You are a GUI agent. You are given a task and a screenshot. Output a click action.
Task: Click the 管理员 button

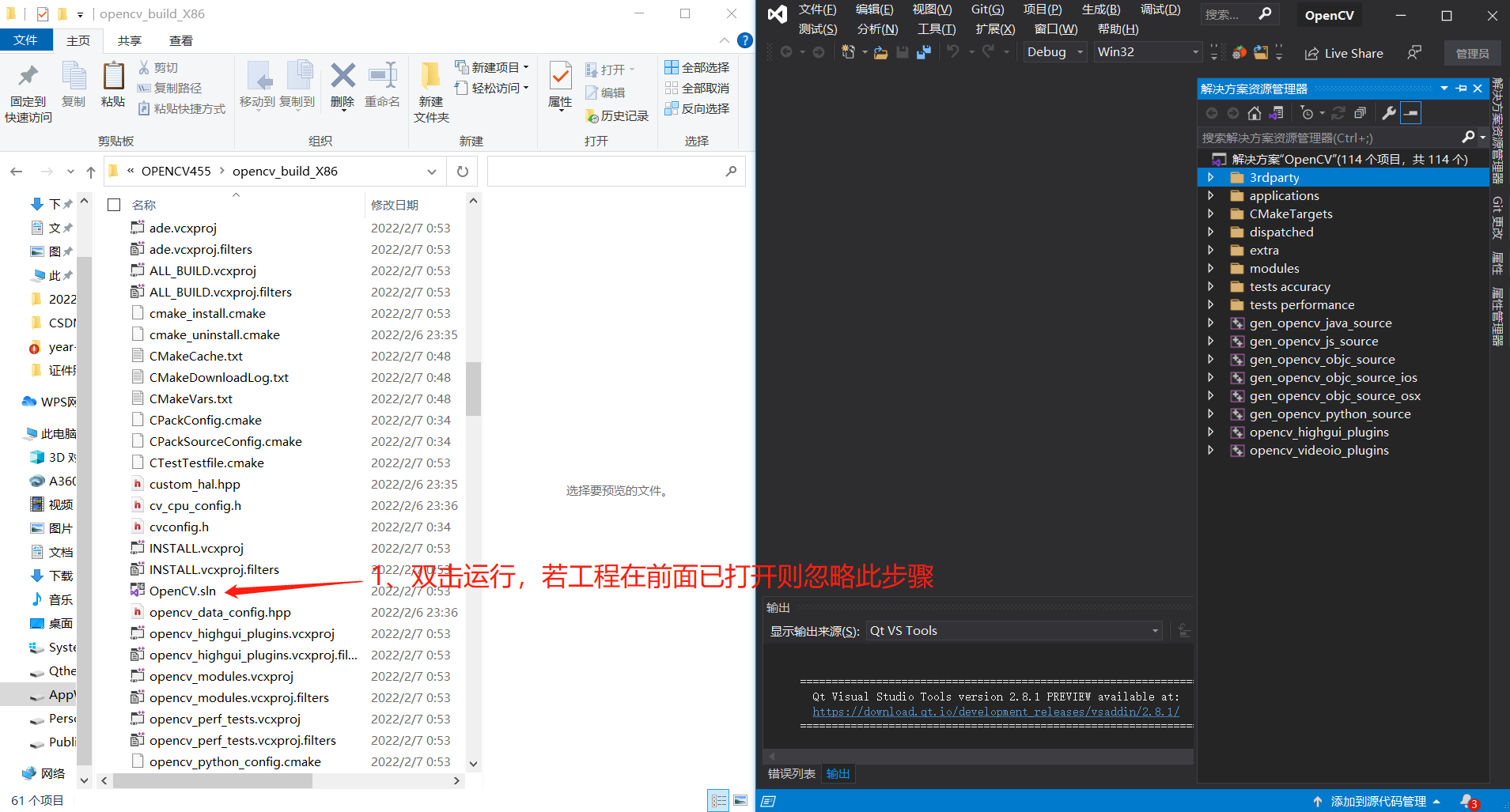click(x=1472, y=53)
